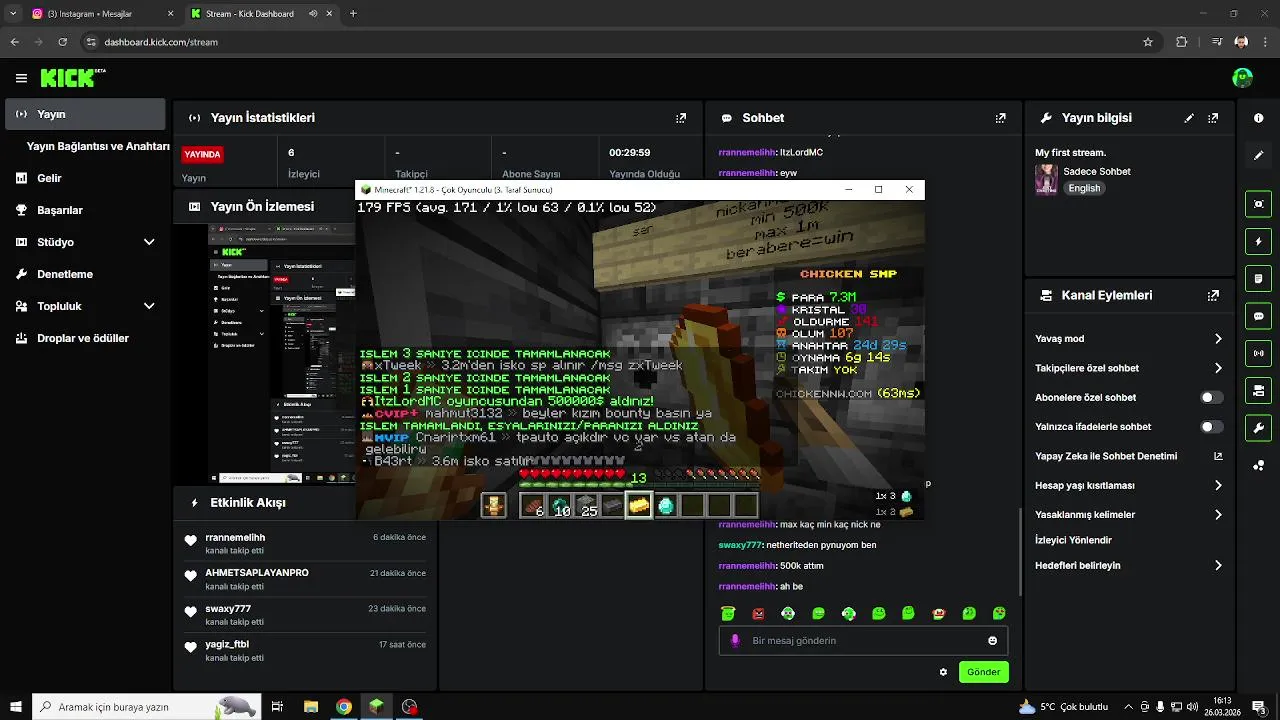
Task: Open Hedefleri belirleyin chevron
Action: tap(1218, 565)
